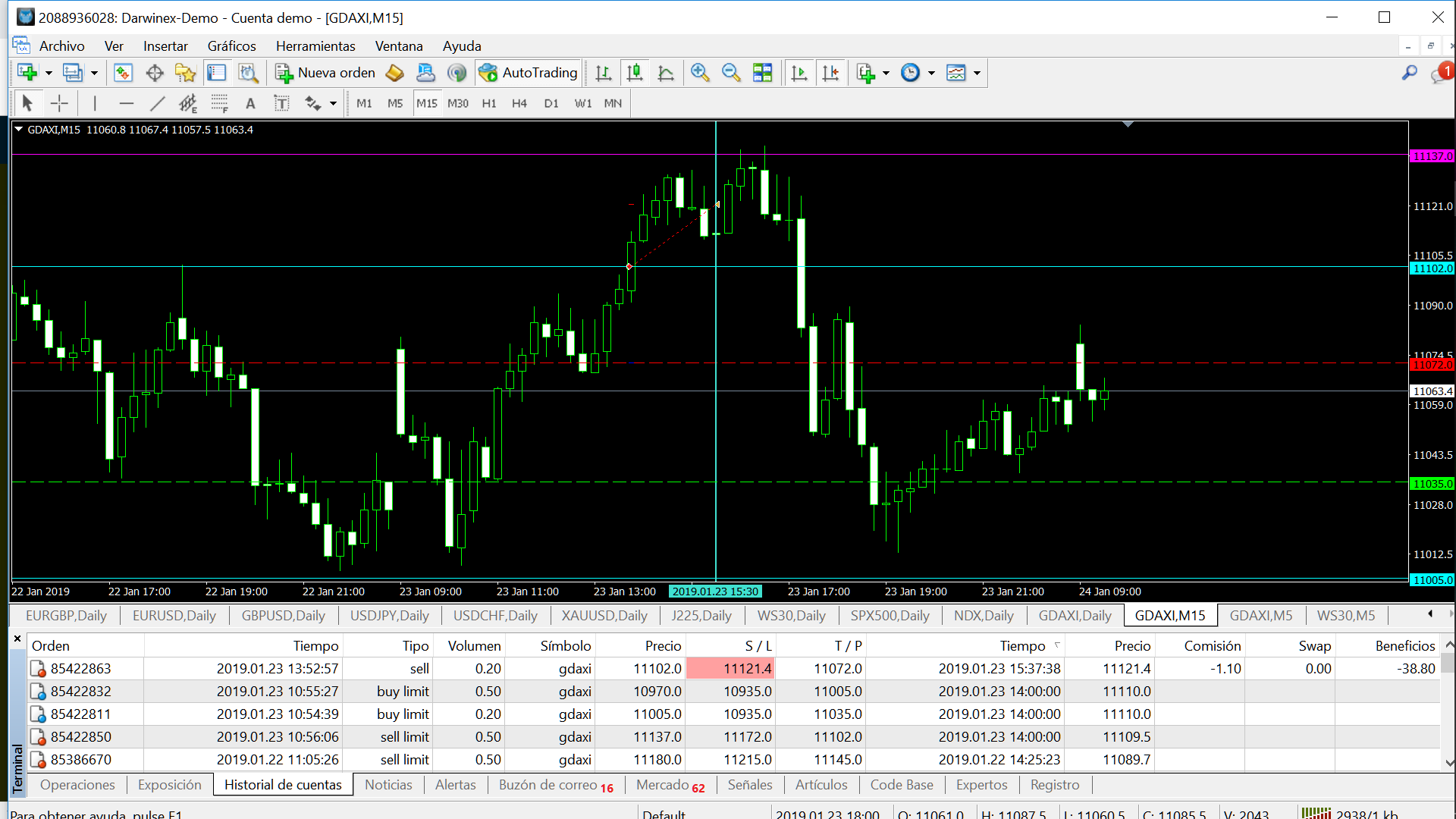The image size is (1456, 819).
Task: Toggle candlestick chart mode
Action: (x=635, y=73)
